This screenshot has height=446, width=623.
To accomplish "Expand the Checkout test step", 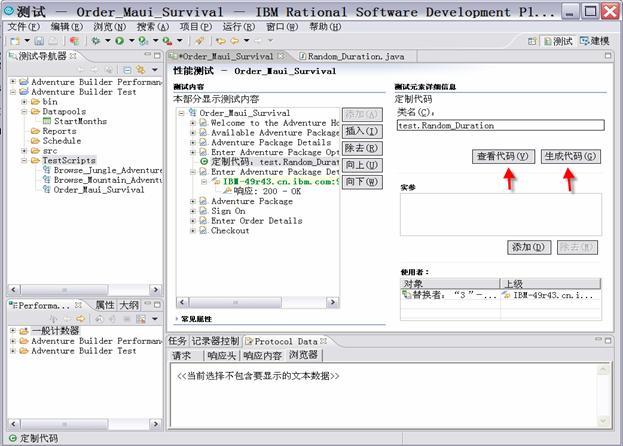I will pyautogui.click(x=192, y=231).
